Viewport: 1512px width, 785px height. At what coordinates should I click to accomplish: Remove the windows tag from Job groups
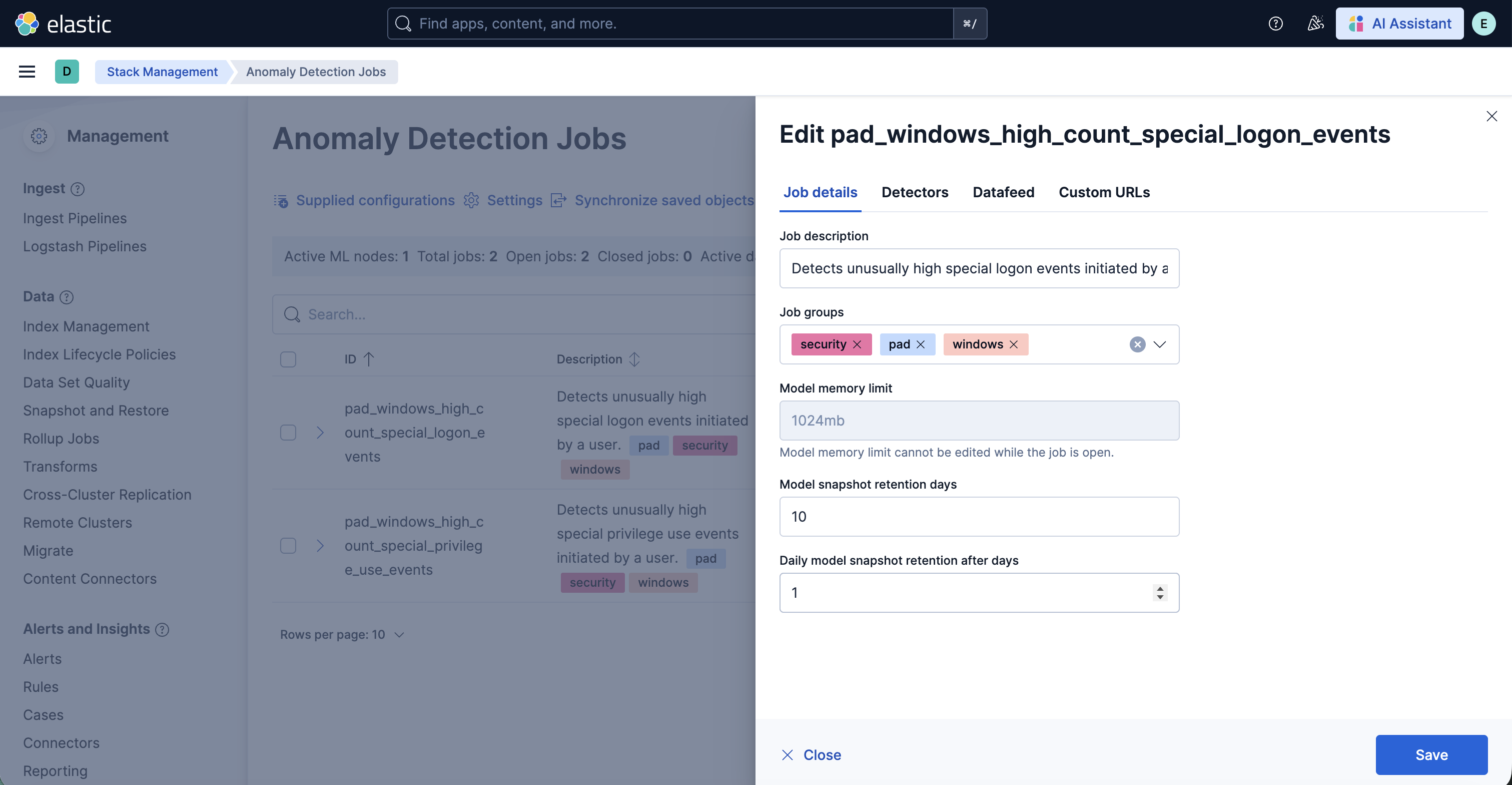(1014, 344)
